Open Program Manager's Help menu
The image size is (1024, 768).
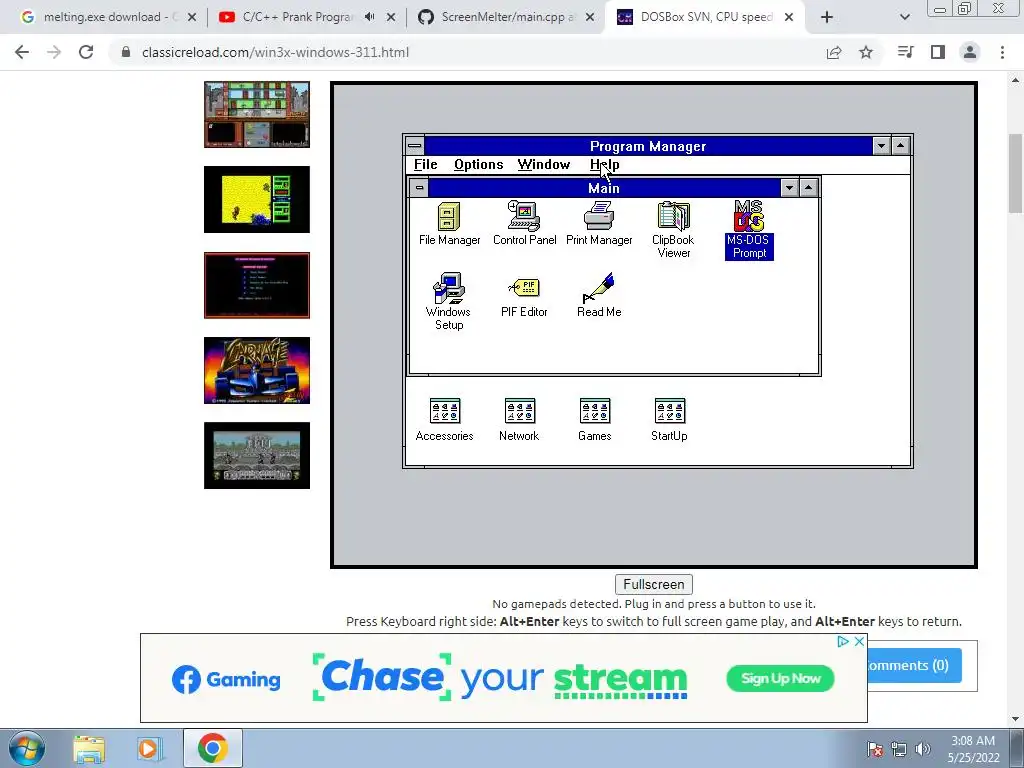(x=604, y=165)
